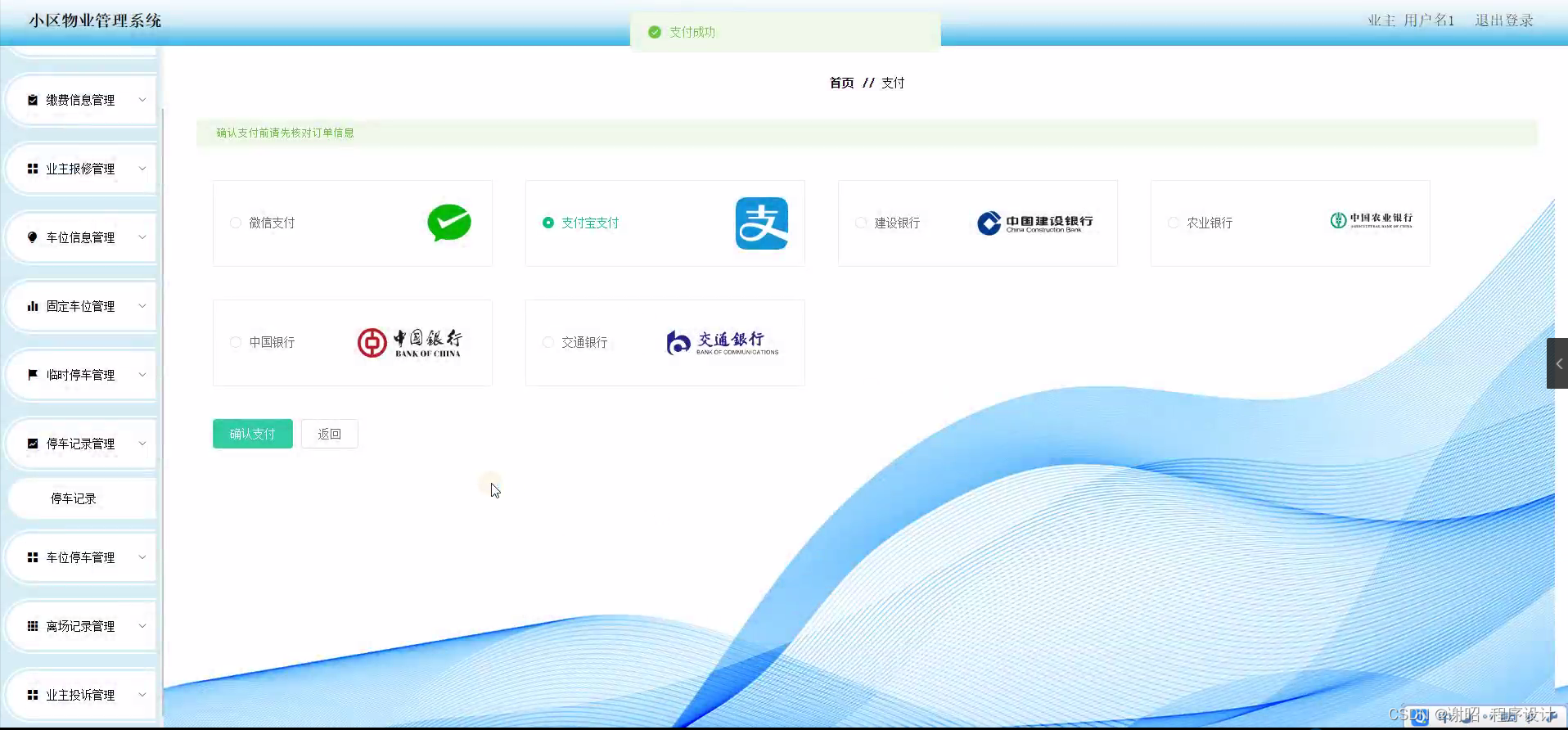This screenshot has height=730, width=1568.
Task: Open the 临时停车管理 menu label
Action: [x=80, y=375]
